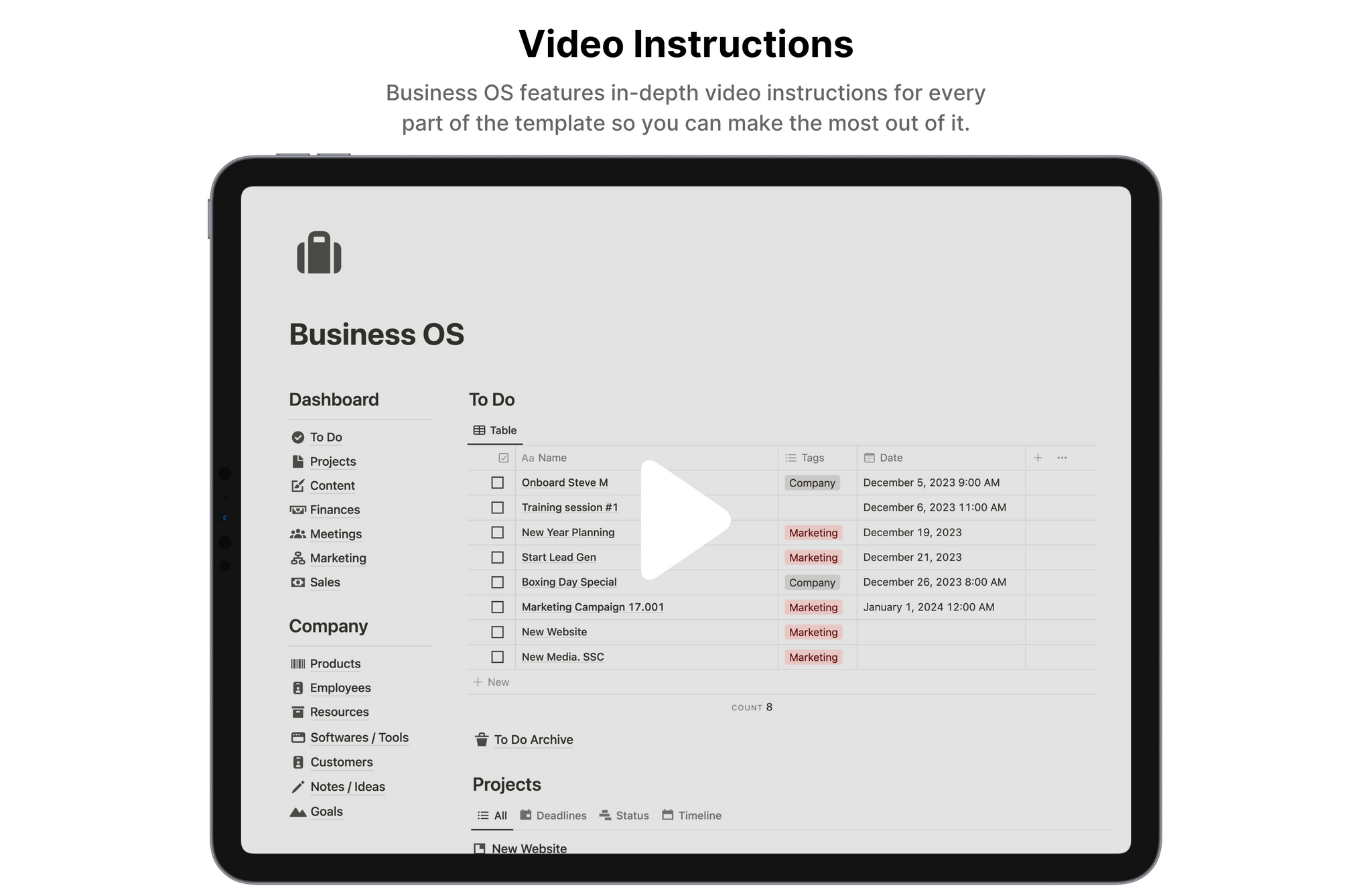Image resolution: width=1372 pixels, height=892 pixels.
Task: Select the Marketing sidebar icon
Action: coord(298,558)
